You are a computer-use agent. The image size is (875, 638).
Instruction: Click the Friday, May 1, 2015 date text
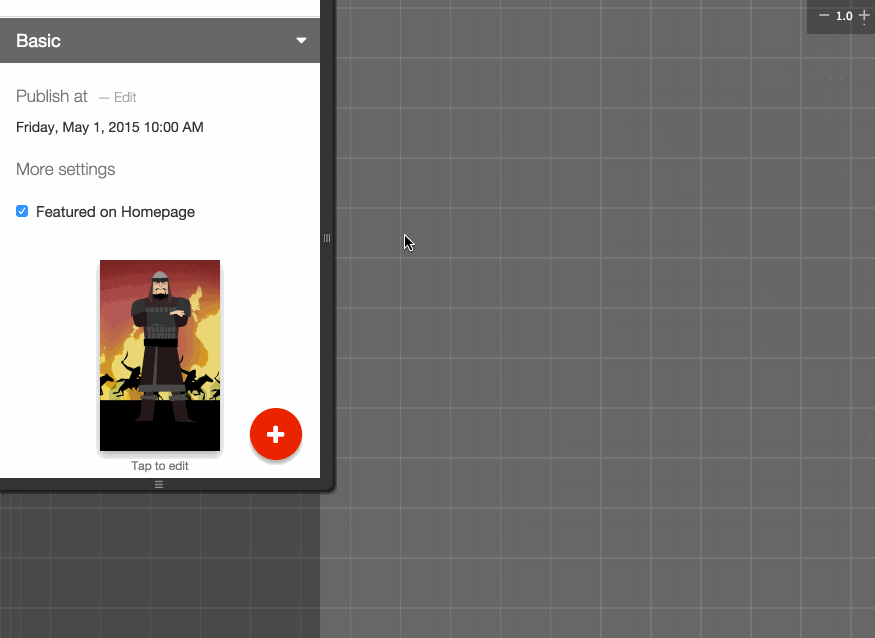[x=110, y=127]
